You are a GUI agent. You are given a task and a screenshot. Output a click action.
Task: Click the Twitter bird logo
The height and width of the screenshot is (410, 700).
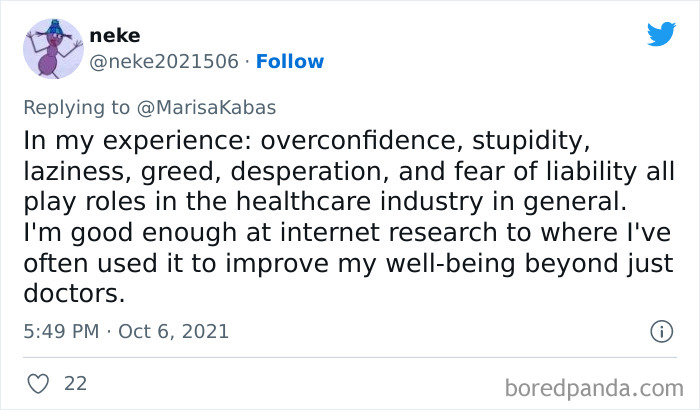tap(661, 34)
